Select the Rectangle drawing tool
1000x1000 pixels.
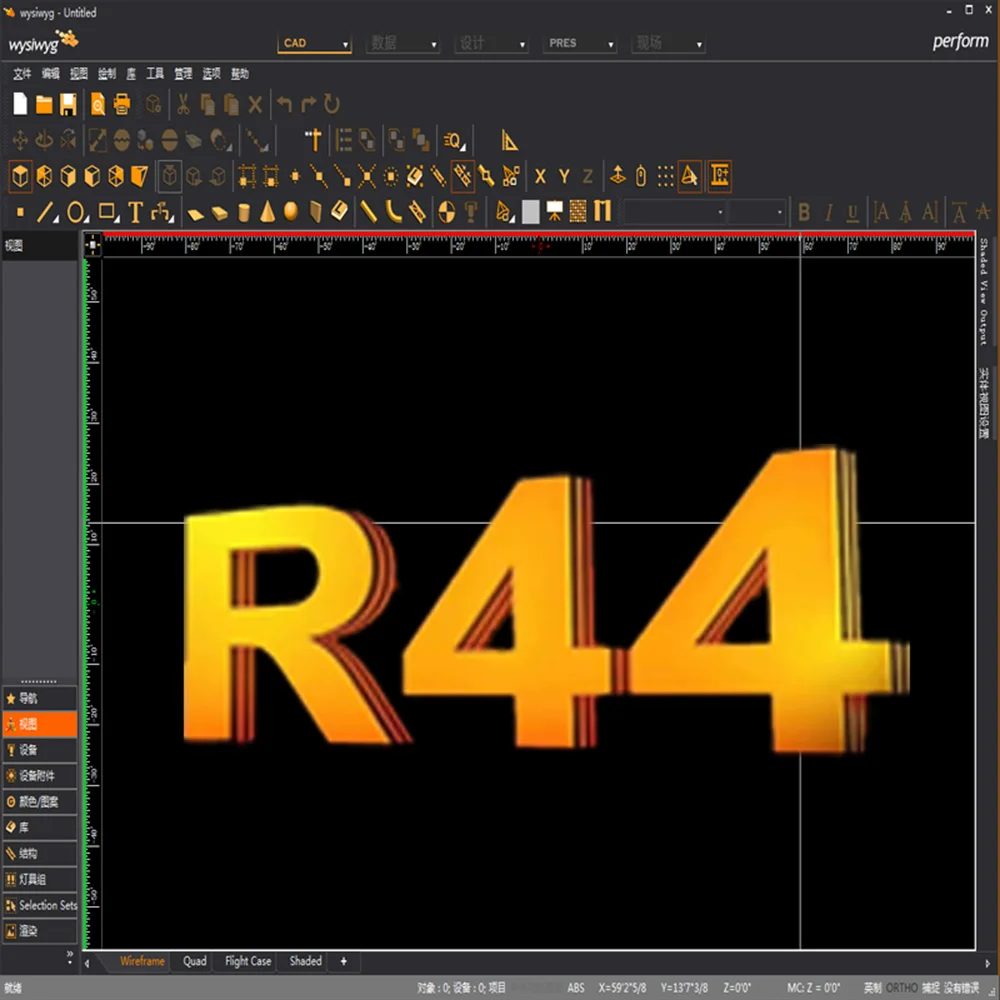click(107, 212)
